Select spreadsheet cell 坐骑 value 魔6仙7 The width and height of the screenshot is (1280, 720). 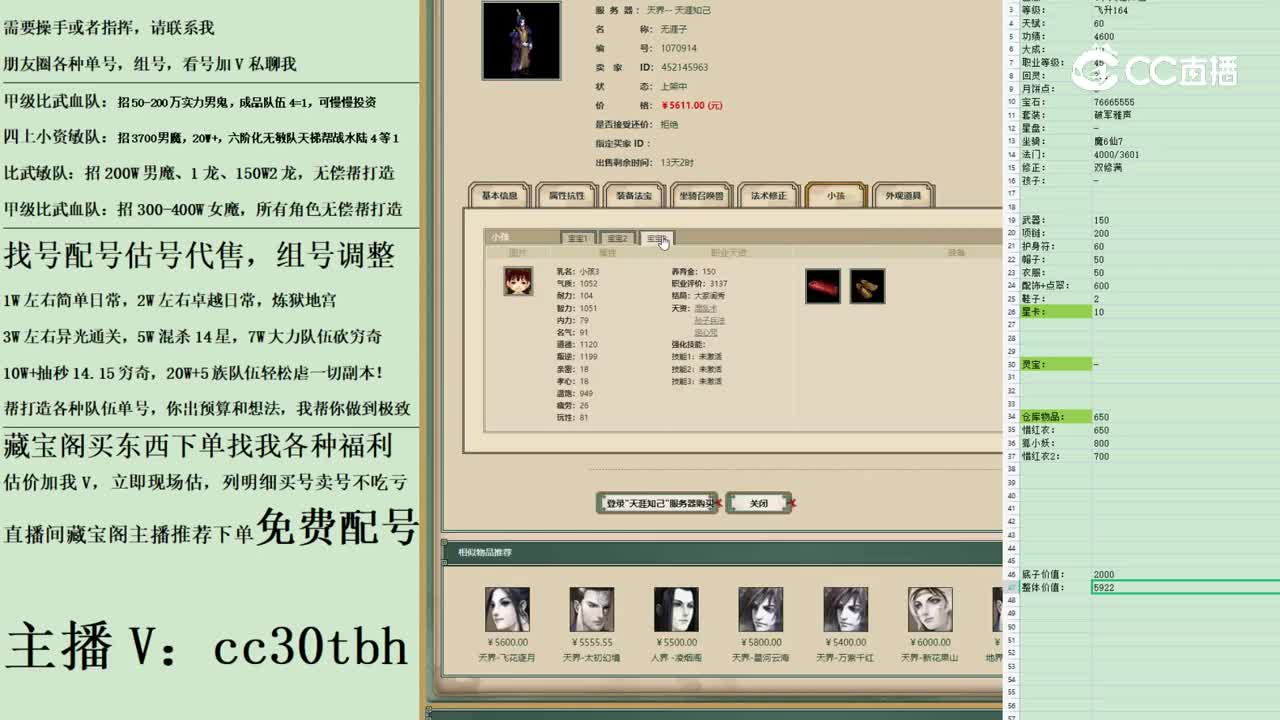coord(1185,142)
